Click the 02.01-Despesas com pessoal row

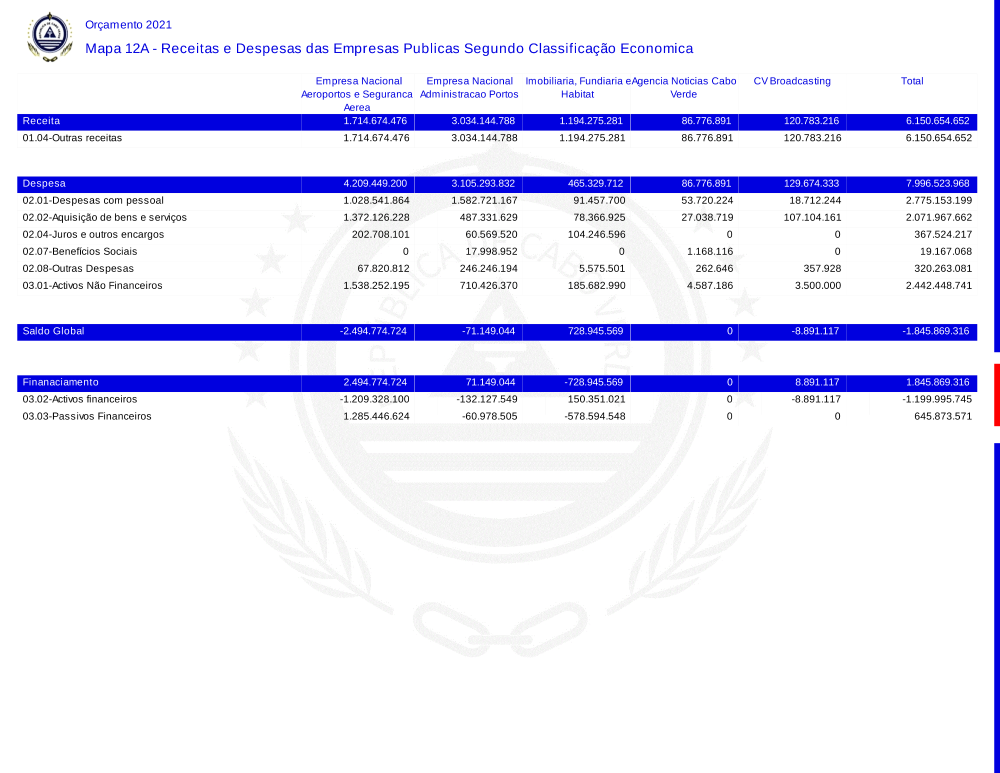93,201
